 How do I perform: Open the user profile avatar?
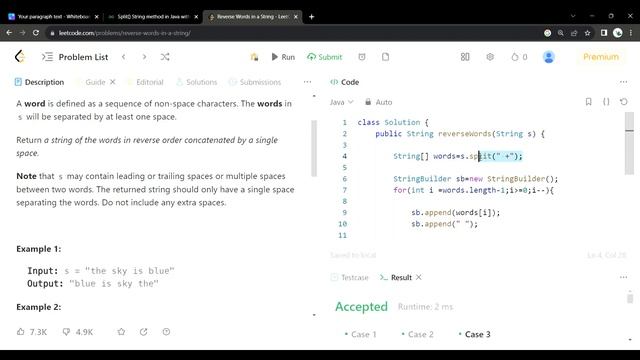[549, 57]
